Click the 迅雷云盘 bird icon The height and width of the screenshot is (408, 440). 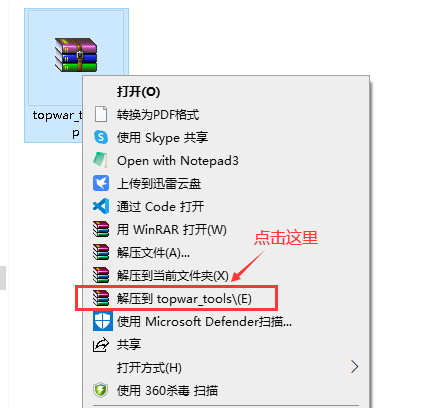101,183
